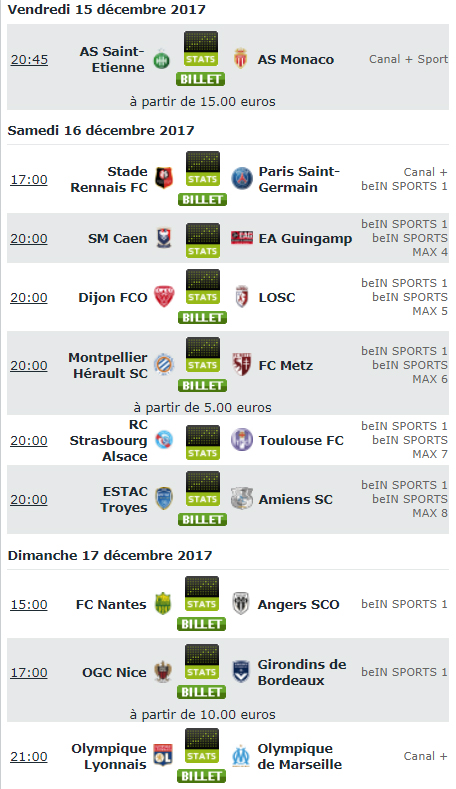This screenshot has height=789, width=456.
Task: Select the FC Nantes club crest
Action: tap(163, 604)
